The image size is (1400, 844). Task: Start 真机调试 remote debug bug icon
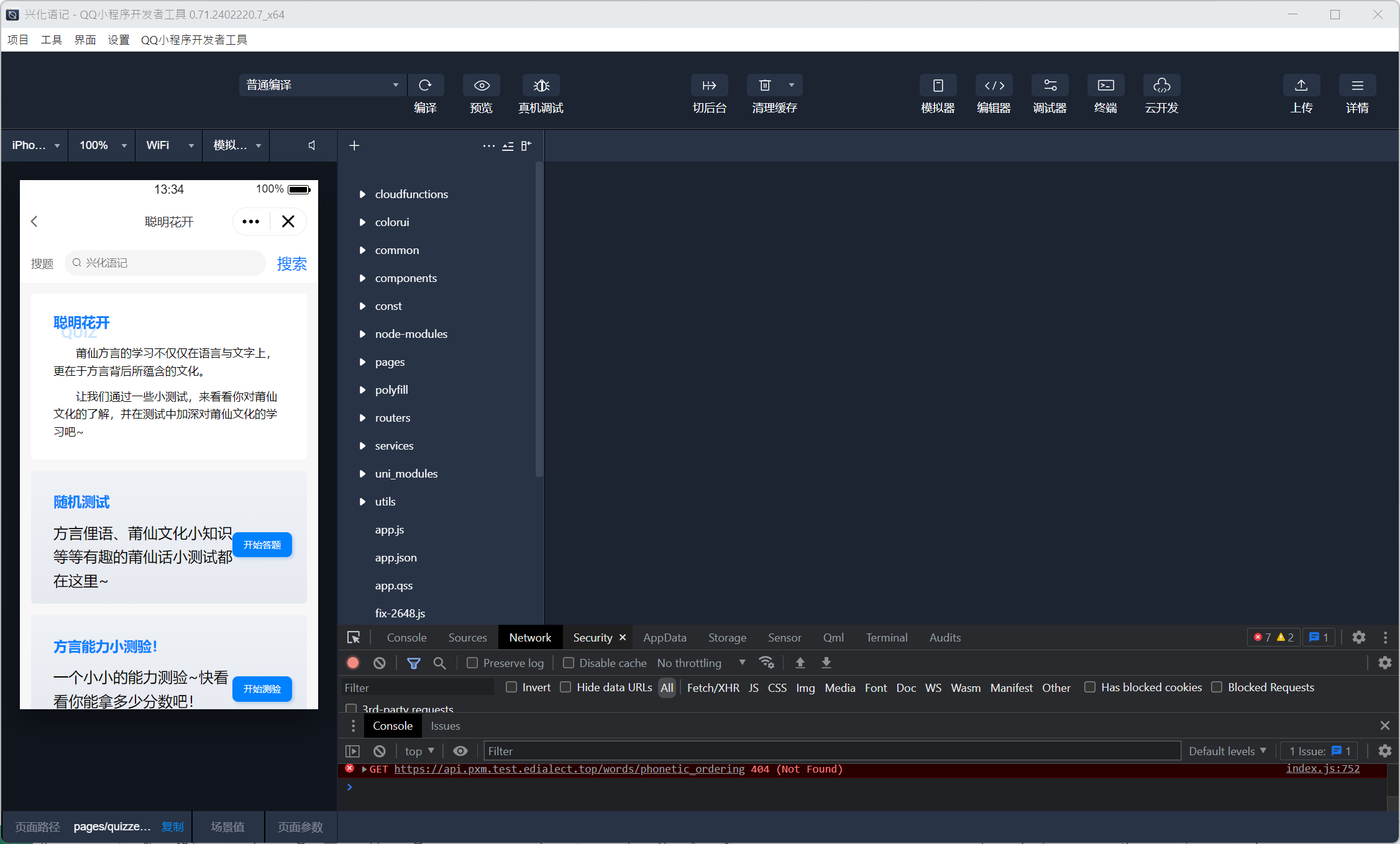pyautogui.click(x=541, y=86)
